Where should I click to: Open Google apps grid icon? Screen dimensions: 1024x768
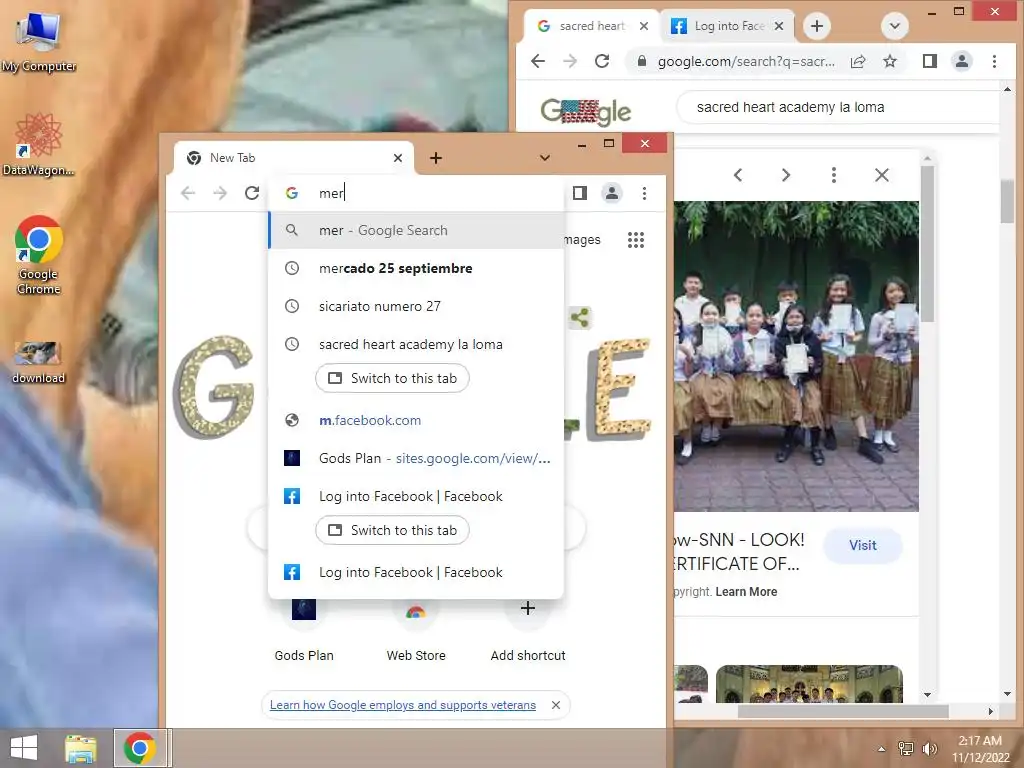coord(636,240)
